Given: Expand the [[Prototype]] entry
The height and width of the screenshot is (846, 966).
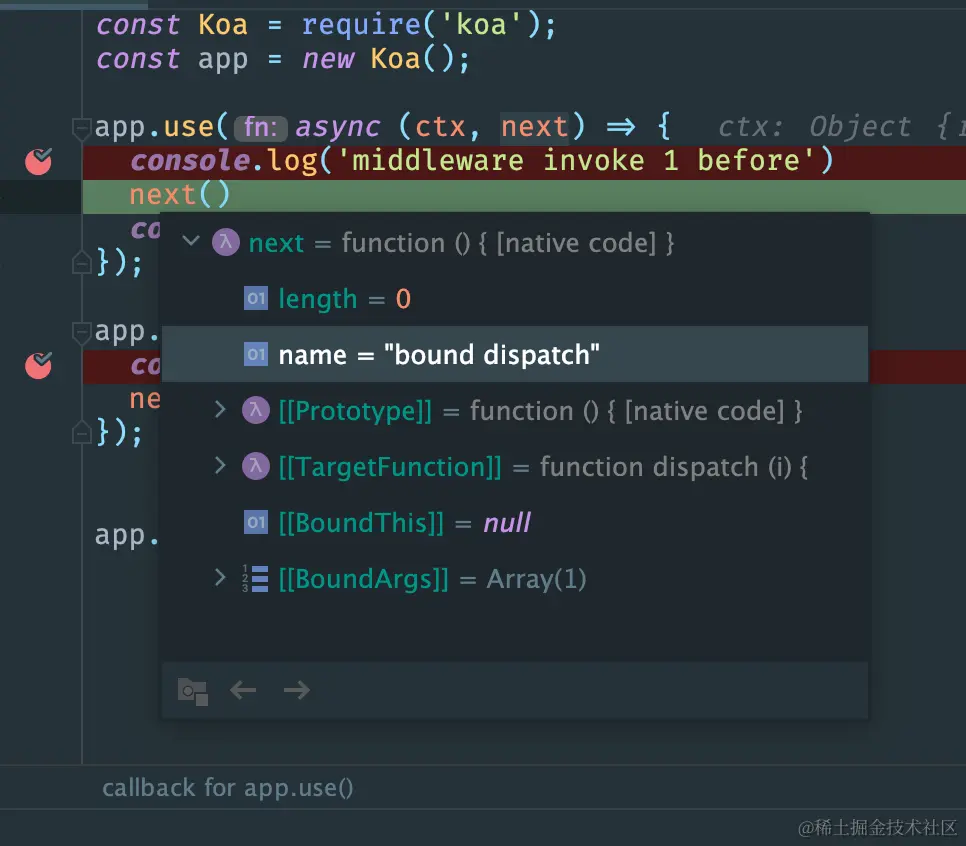Looking at the screenshot, I should [x=220, y=409].
